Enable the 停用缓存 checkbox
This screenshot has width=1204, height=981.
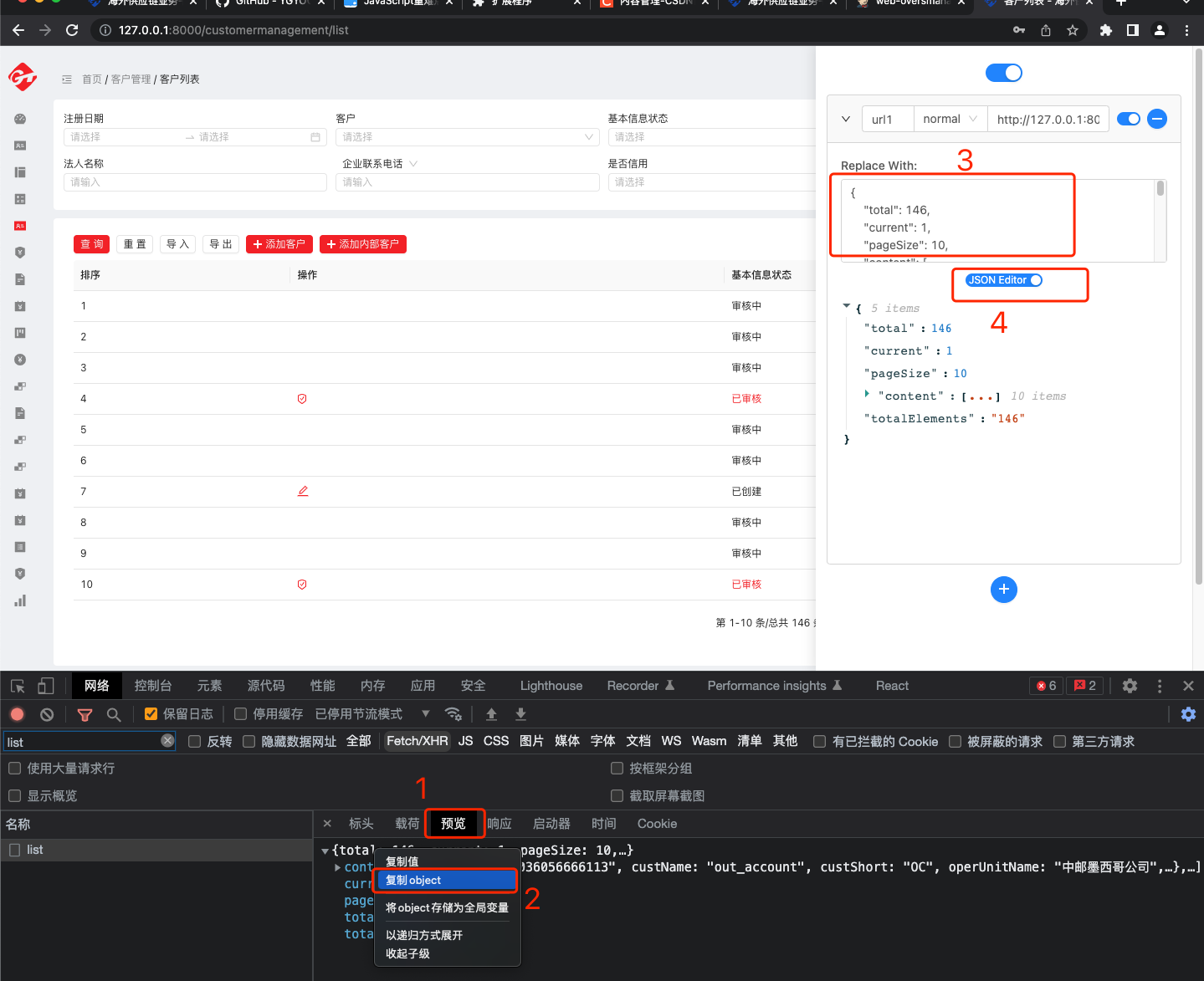pyautogui.click(x=240, y=714)
